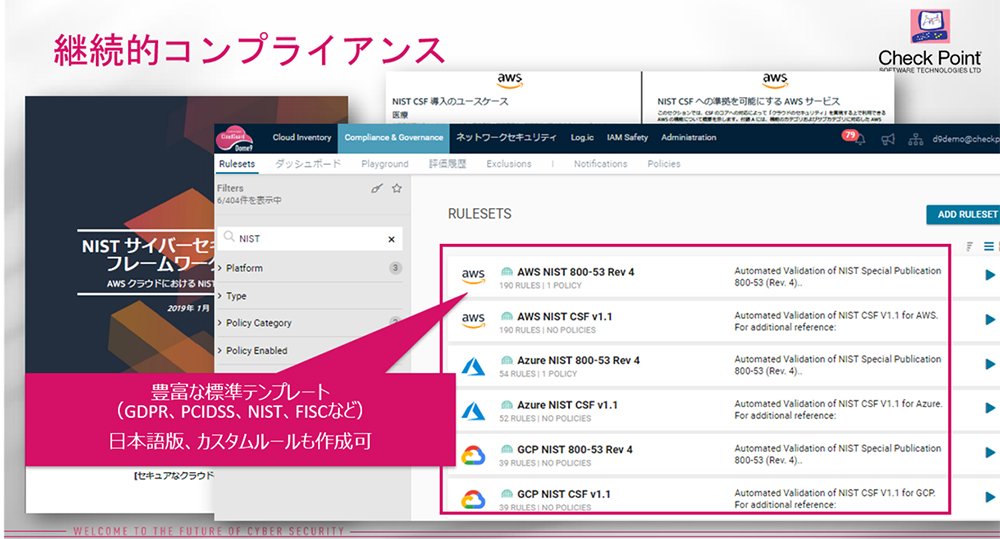Run Azure NIST 800-53 Rev 4 play arrow

coord(990,364)
